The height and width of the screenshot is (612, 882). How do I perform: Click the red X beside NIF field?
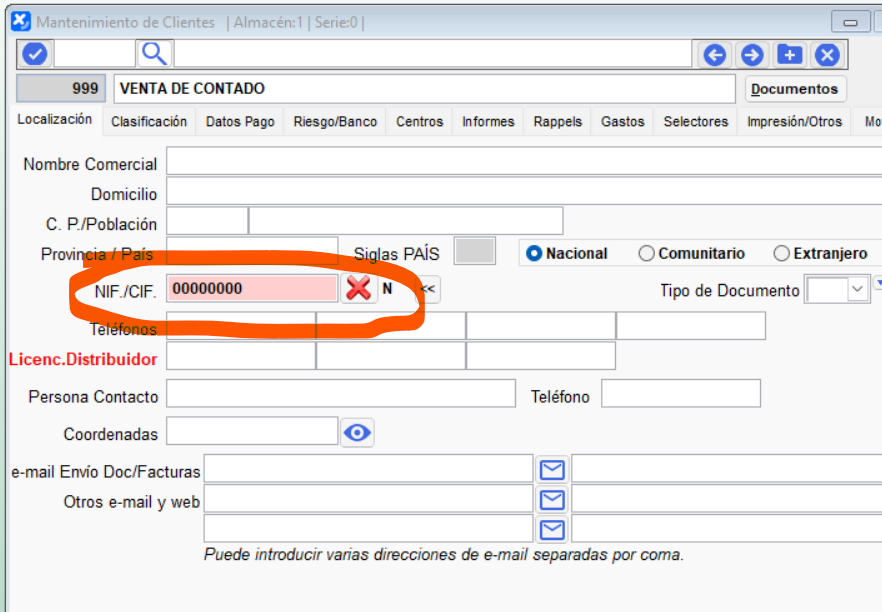[358, 289]
